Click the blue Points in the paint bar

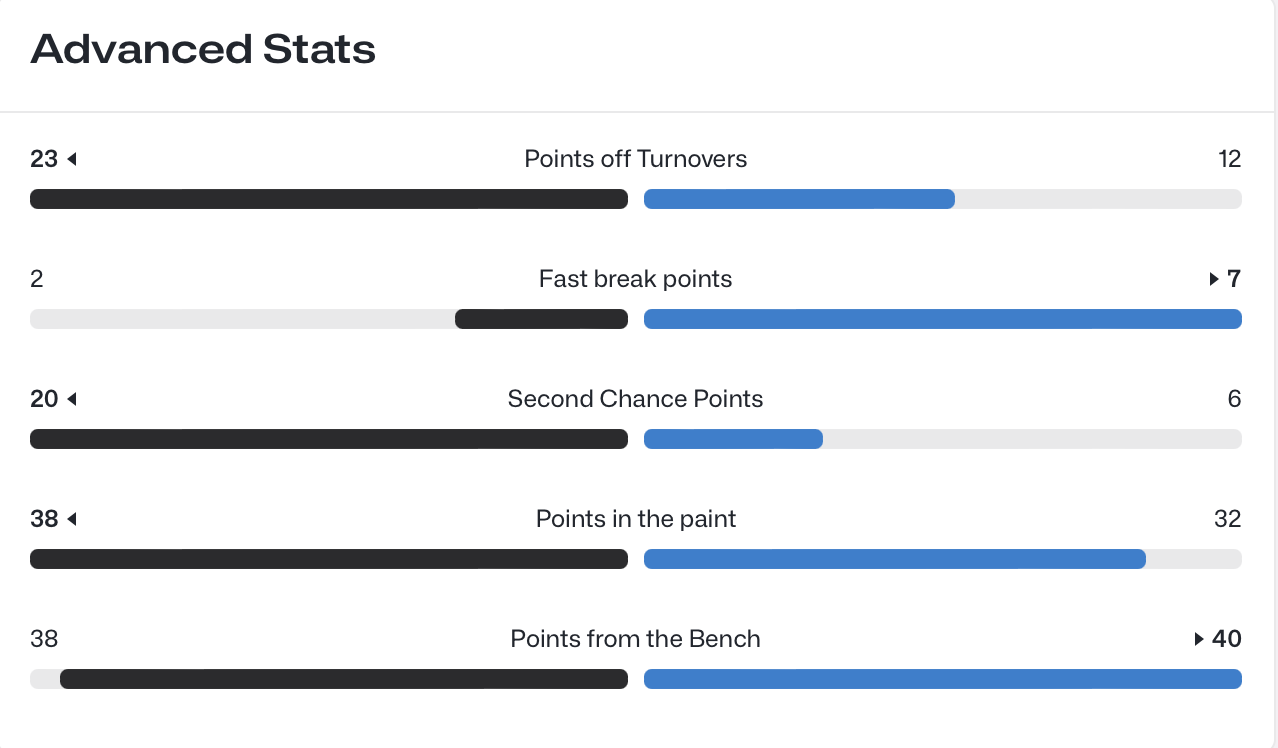894,559
